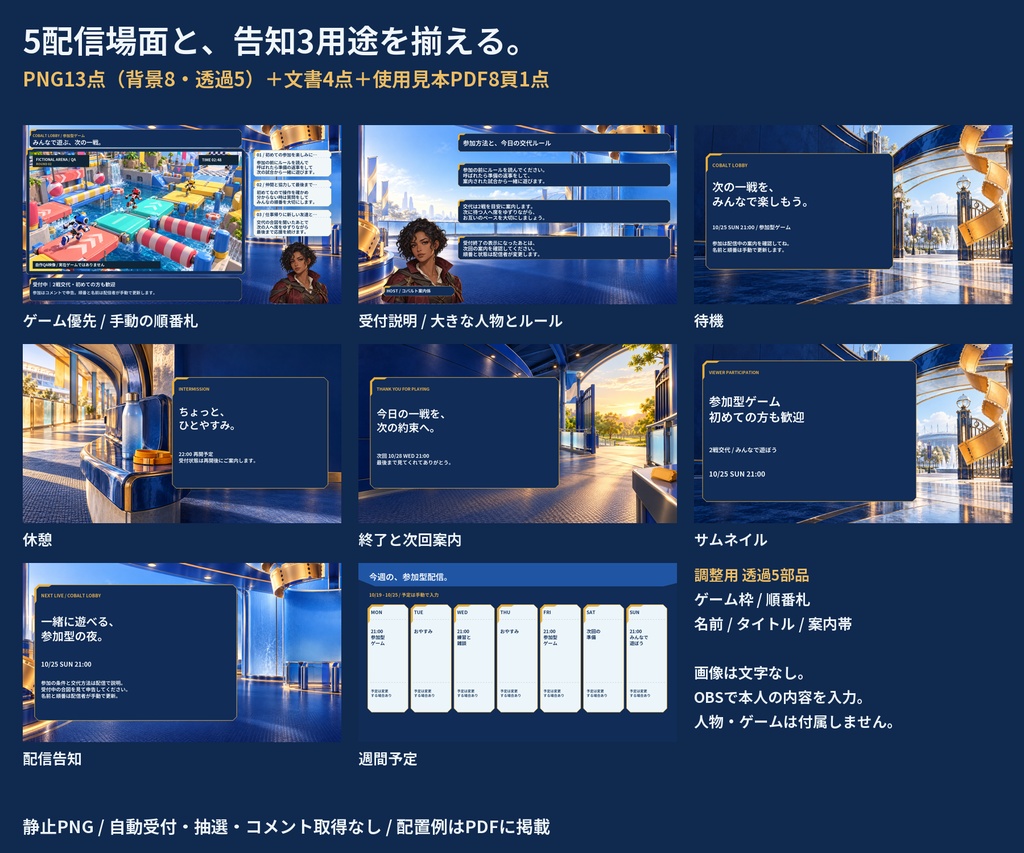Image resolution: width=1024 pixels, height=853 pixels.
Task: Click the caption ゲーム優先 / 手動の順番札
Action: tap(110, 321)
